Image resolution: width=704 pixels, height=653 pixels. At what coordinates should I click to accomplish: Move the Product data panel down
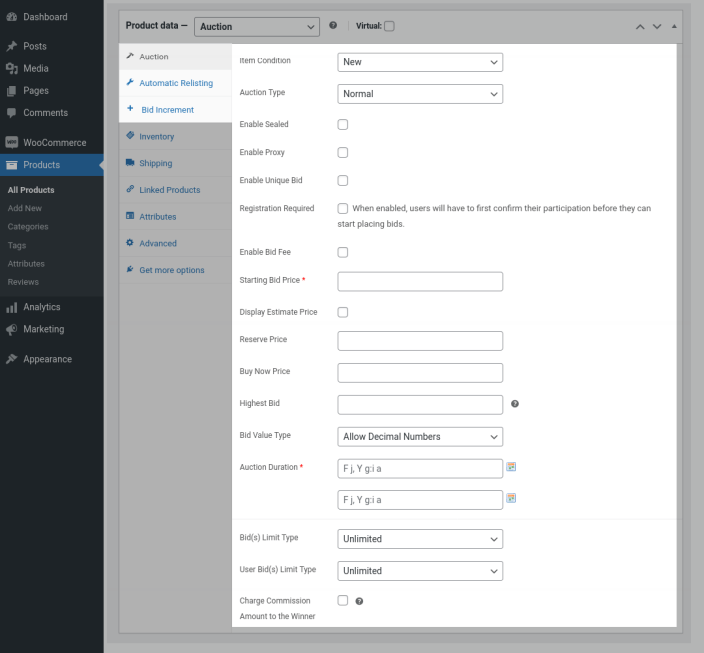pos(657,26)
